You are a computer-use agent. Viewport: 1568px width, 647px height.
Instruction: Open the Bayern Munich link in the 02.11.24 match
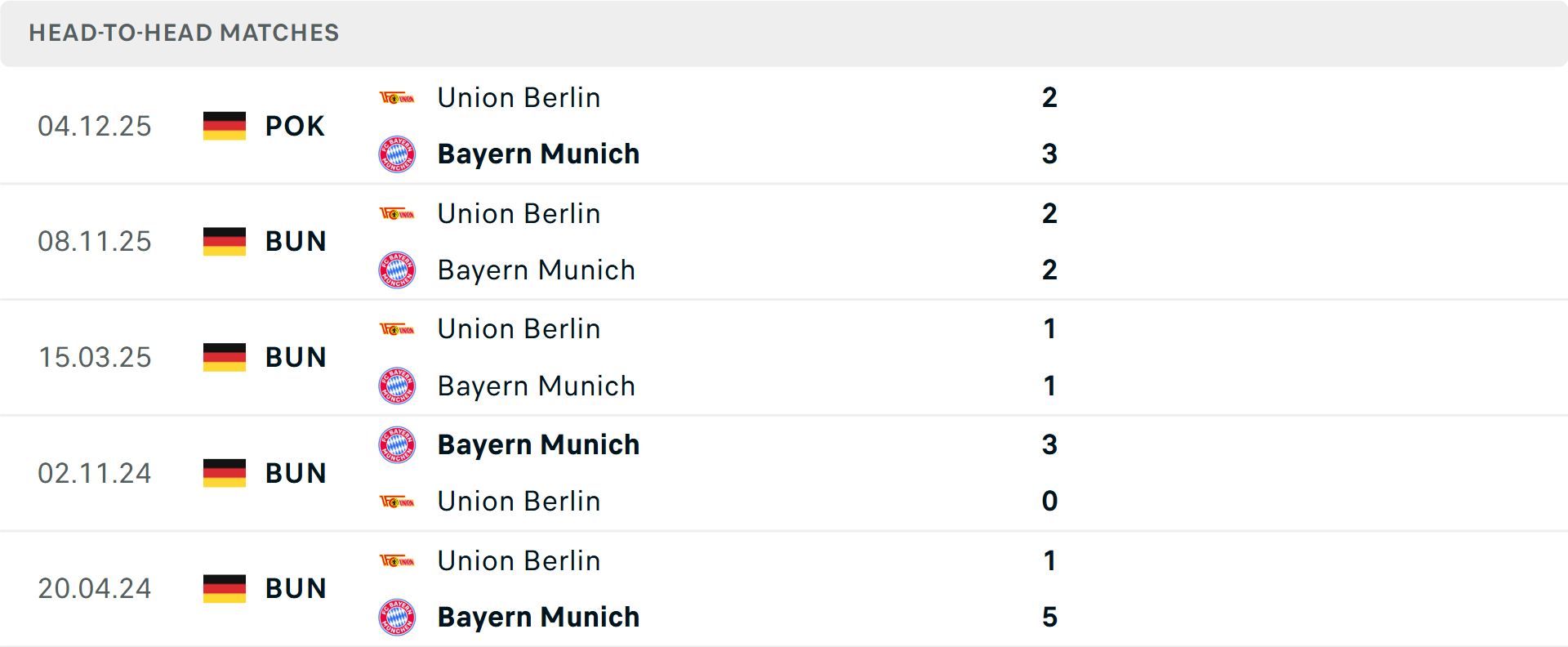coord(539,445)
